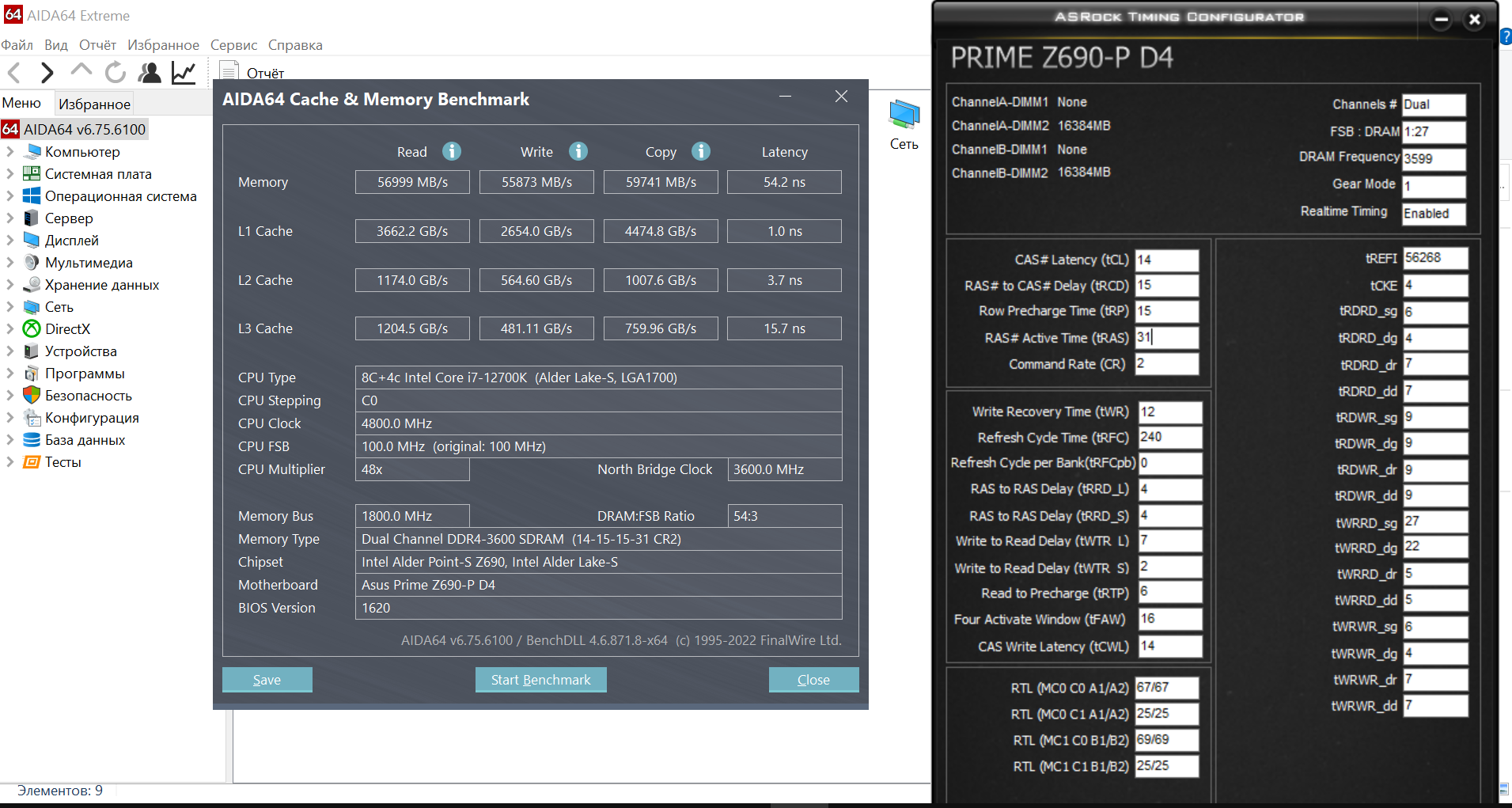This screenshot has width=1512, height=808.
Task: Click the Gear Mode field
Action: [1434, 186]
